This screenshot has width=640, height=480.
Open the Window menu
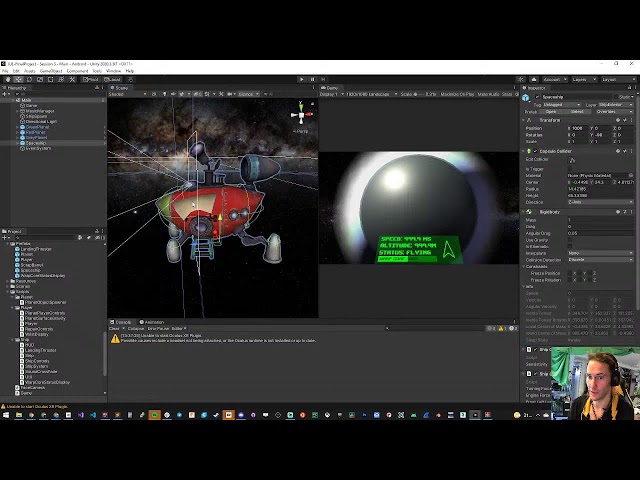(113, 71)
